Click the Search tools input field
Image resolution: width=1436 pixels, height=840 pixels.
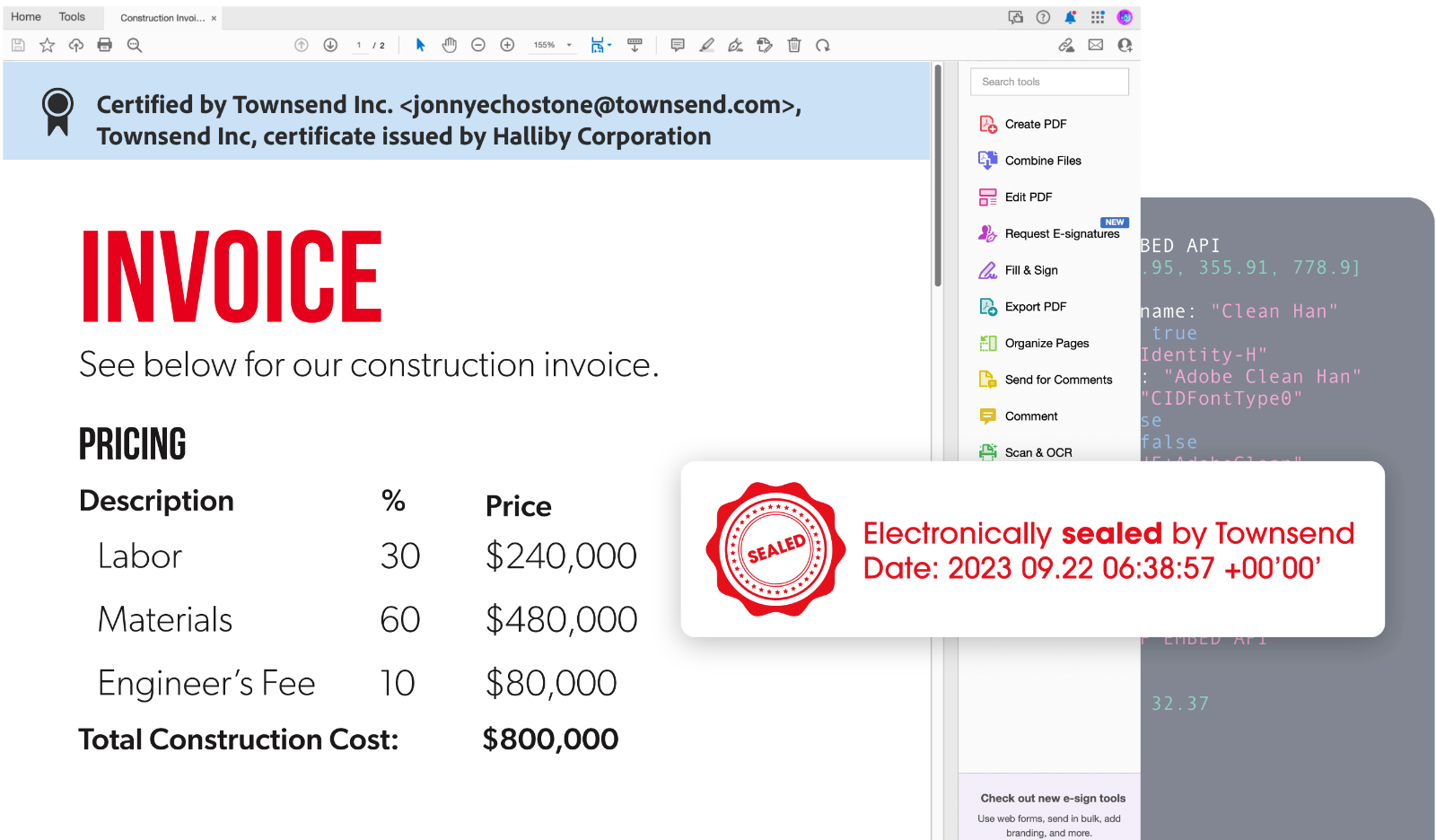coord(1049,82)
